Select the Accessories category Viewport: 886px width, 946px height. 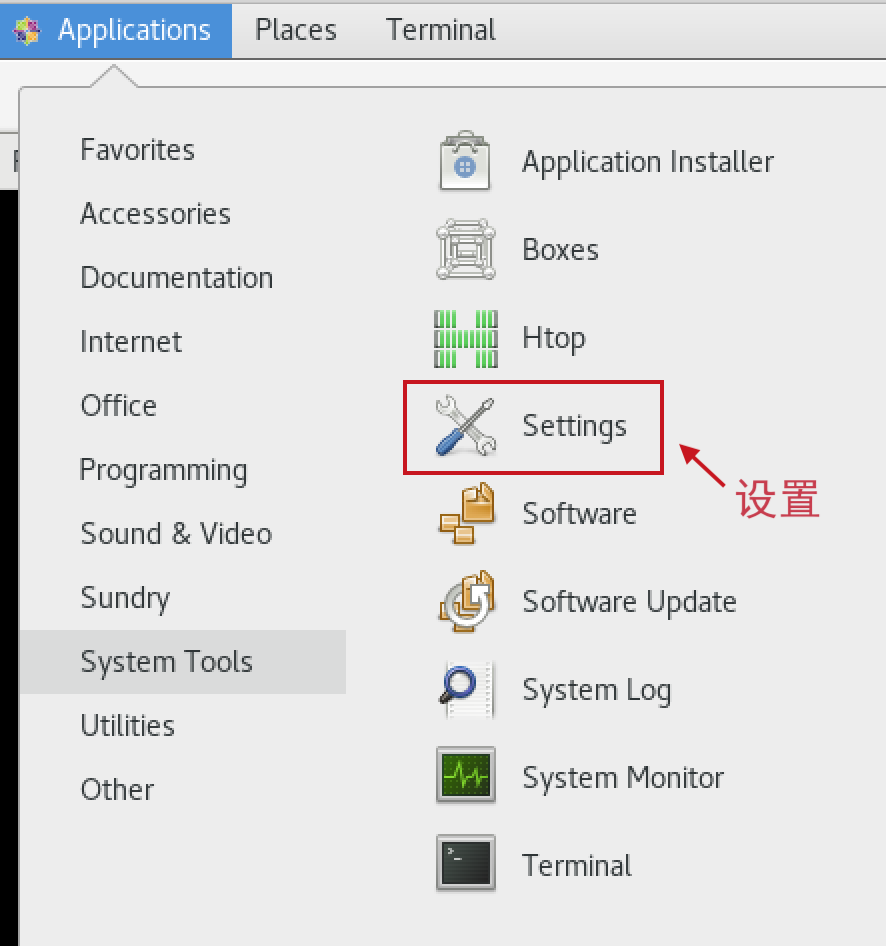pyautogui.click(x=156, y=214)
